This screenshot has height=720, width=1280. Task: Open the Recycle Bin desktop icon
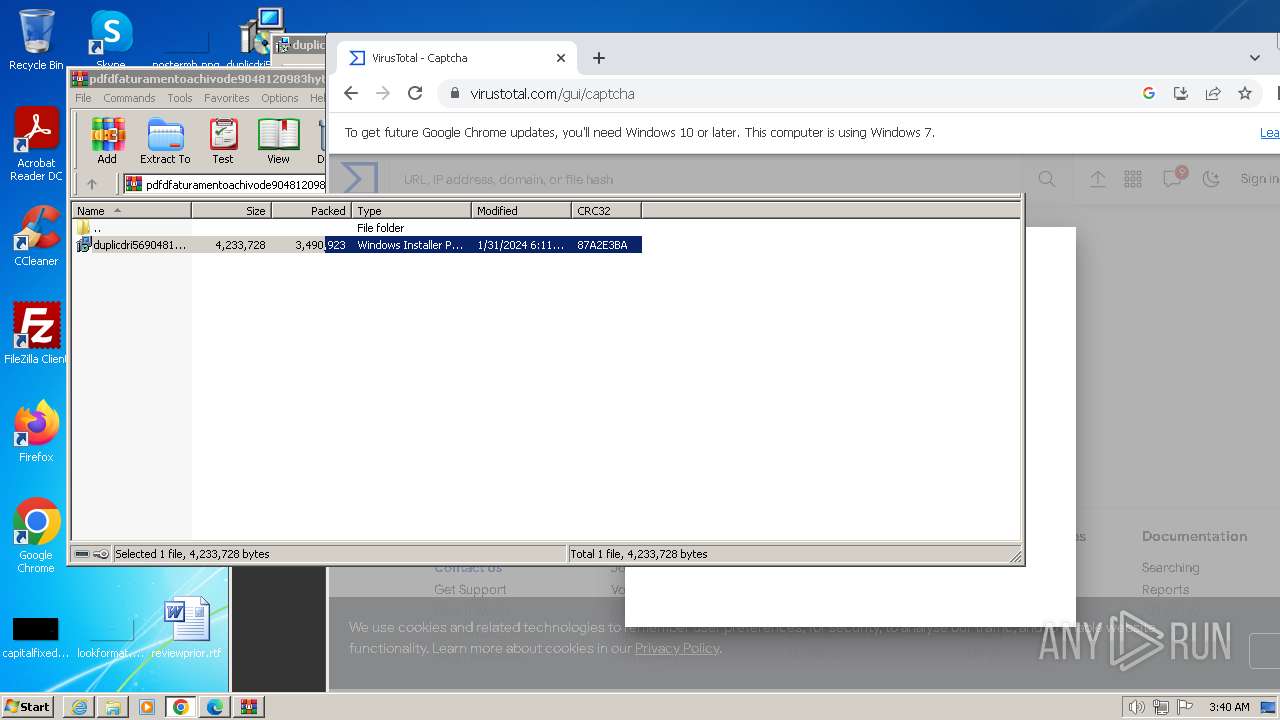tap(36, 39)
